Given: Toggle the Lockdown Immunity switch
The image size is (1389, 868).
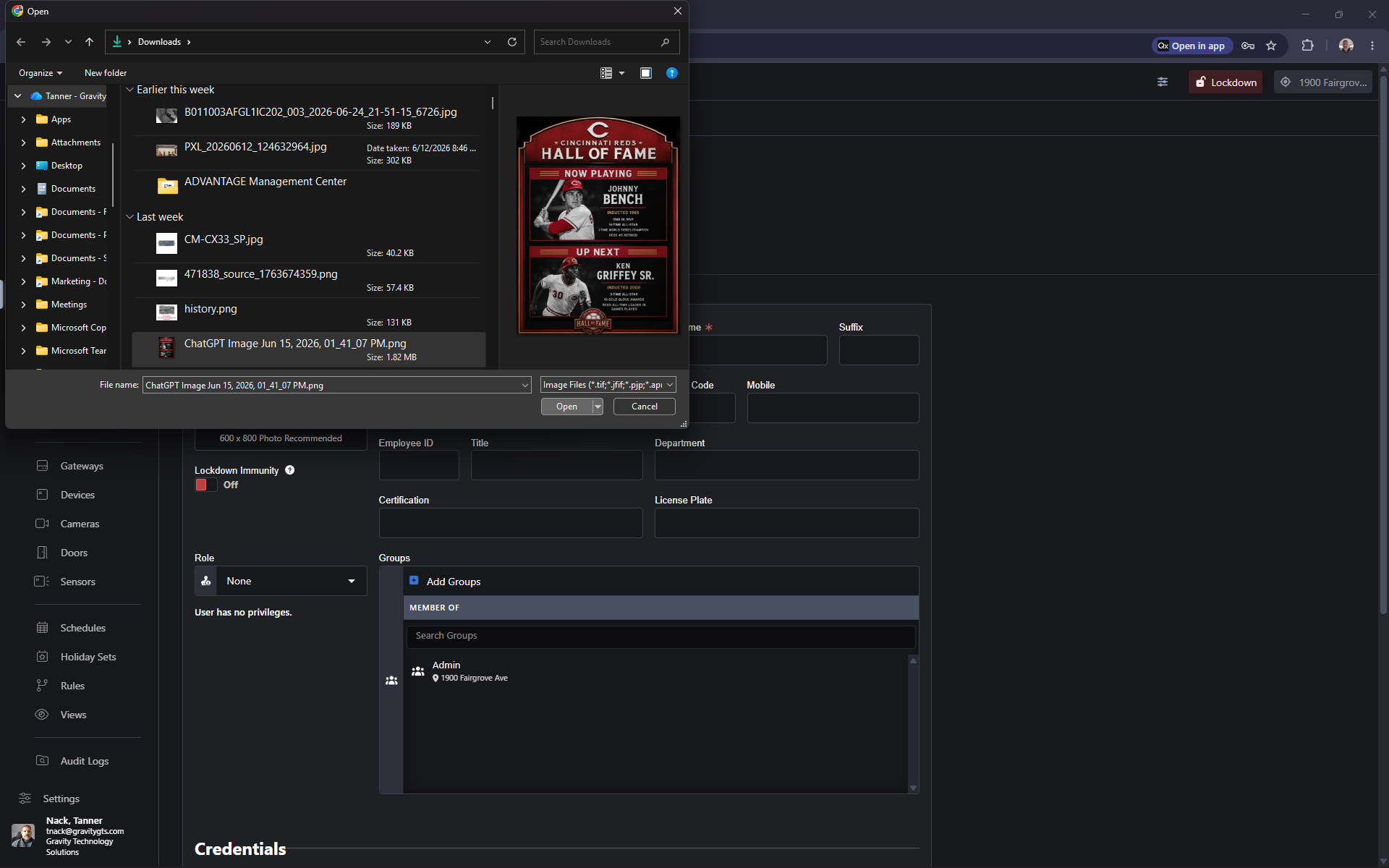Looking at the screenshot, I should click(x=205, y=485).
